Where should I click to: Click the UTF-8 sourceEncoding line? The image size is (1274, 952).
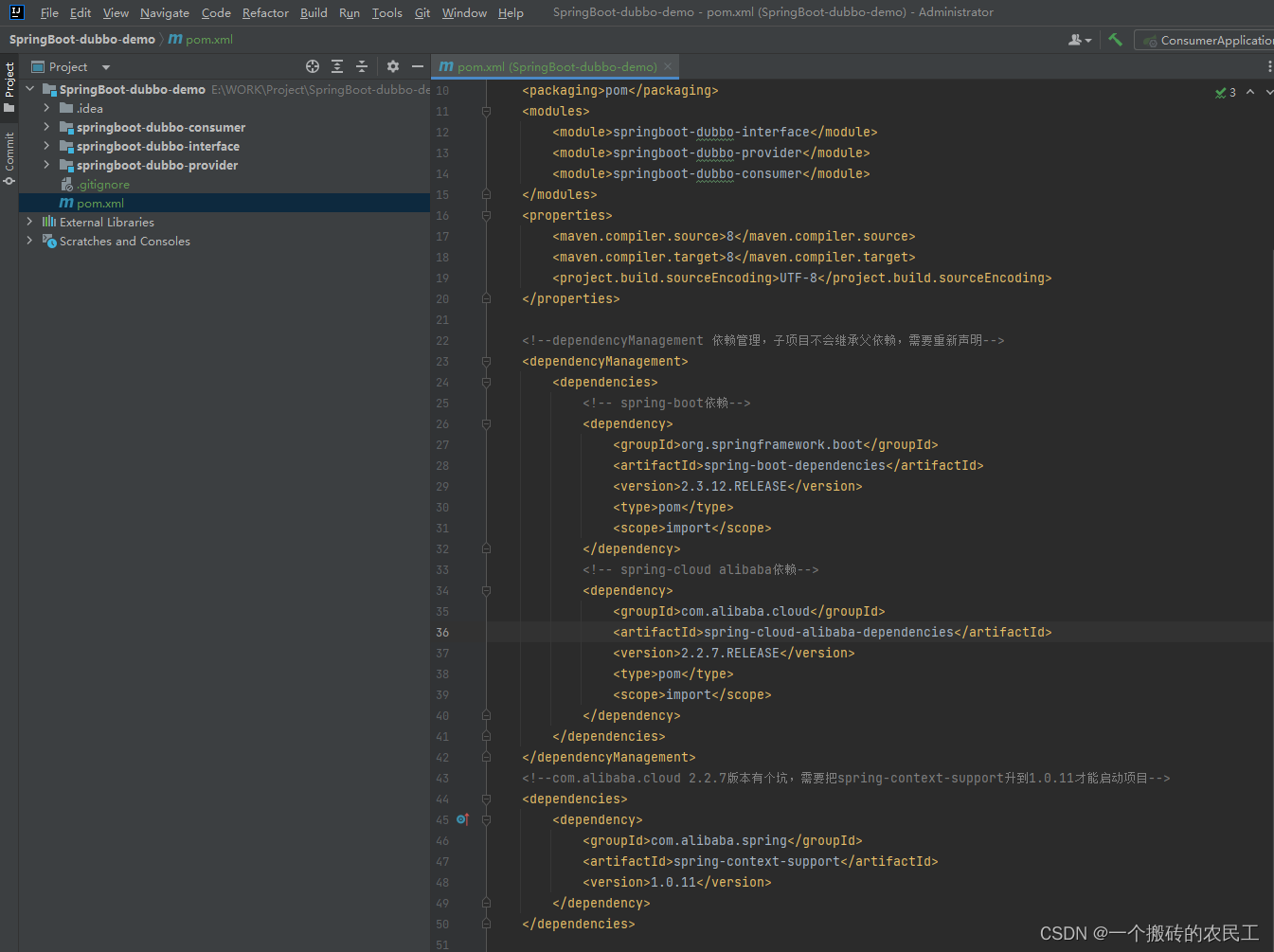(x=802, y=278)
